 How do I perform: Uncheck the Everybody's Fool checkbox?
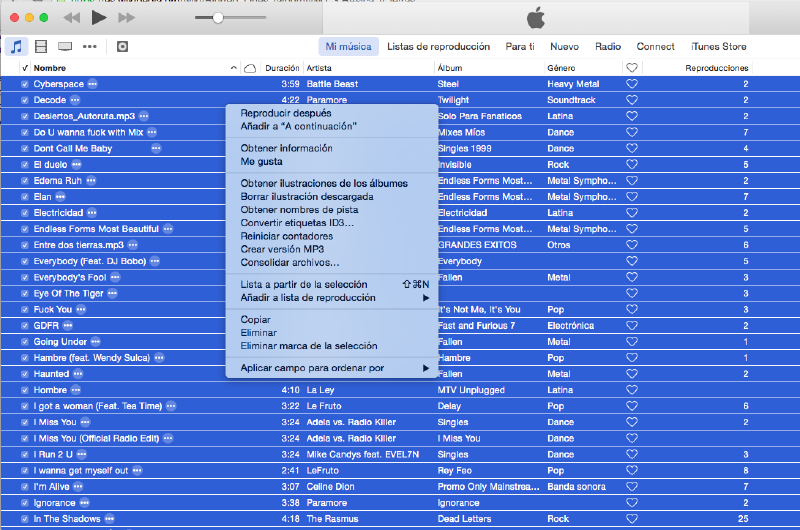(x=24, y=277)
